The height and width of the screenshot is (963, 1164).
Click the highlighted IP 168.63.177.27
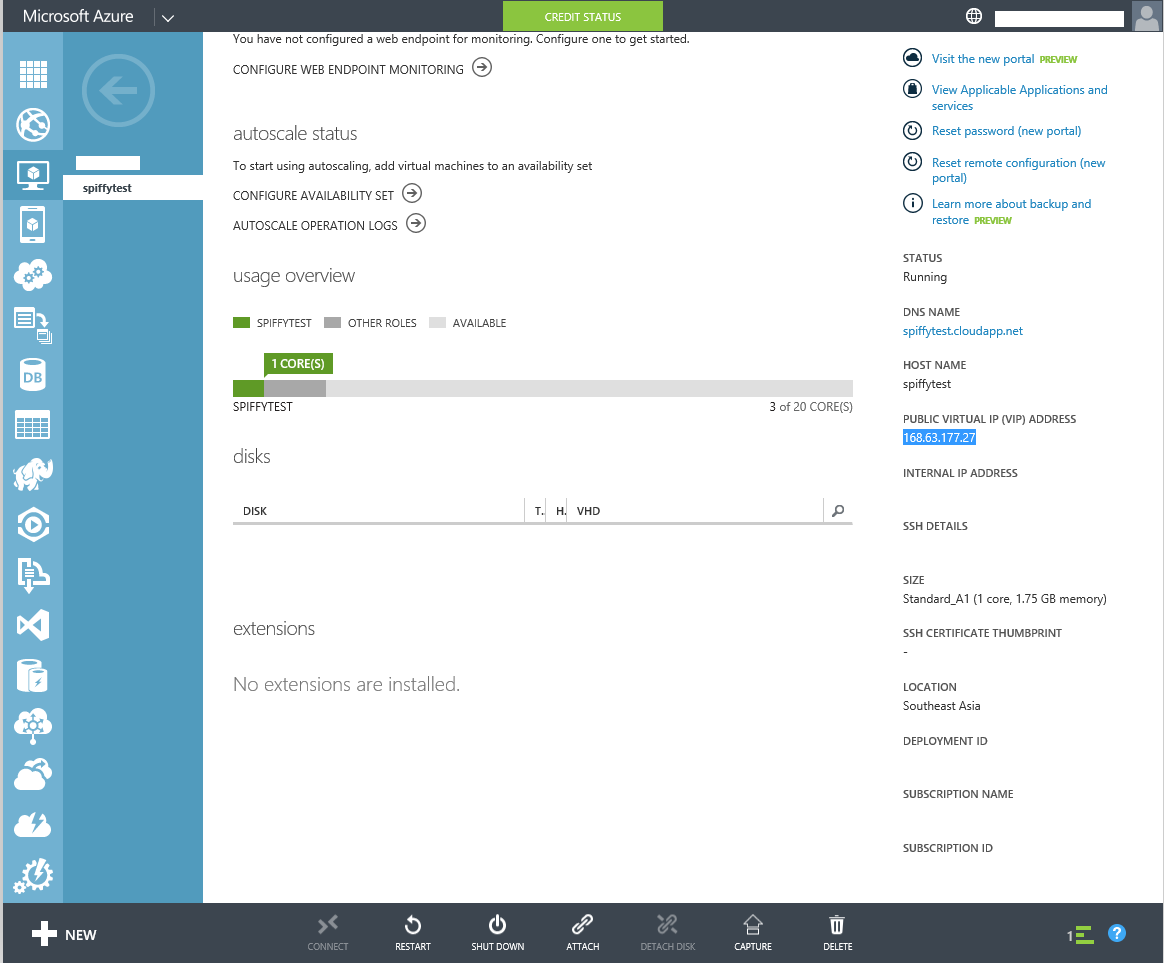[x=939, y=437]
